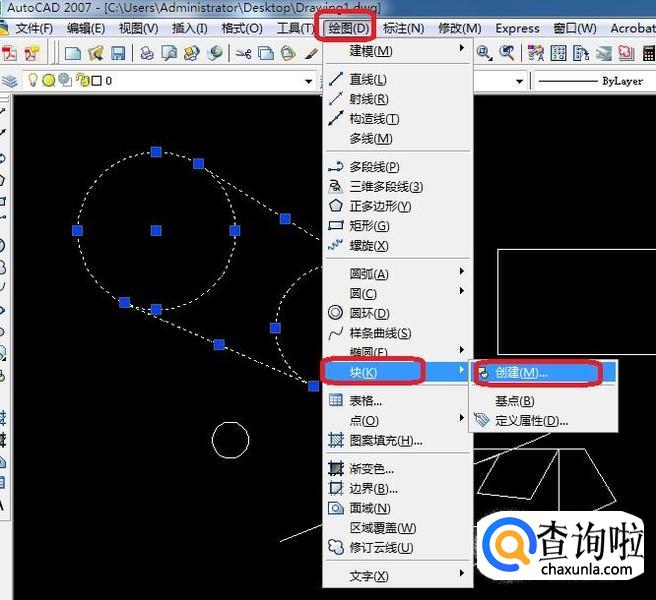Open the 修改(M) menu
Image resolution: width=656 pixels, height=600 pixels.
click(459, 28)
